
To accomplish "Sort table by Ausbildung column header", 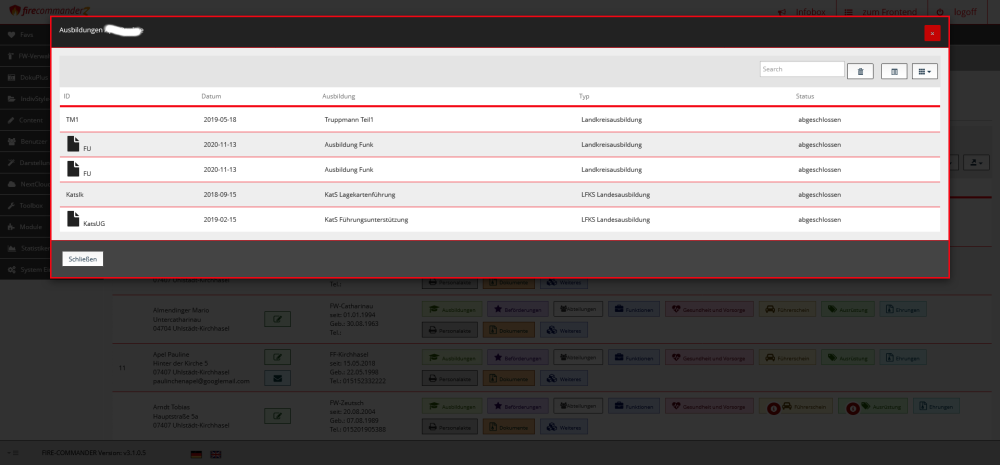I will pyautogui.click(x=338, y=96).
